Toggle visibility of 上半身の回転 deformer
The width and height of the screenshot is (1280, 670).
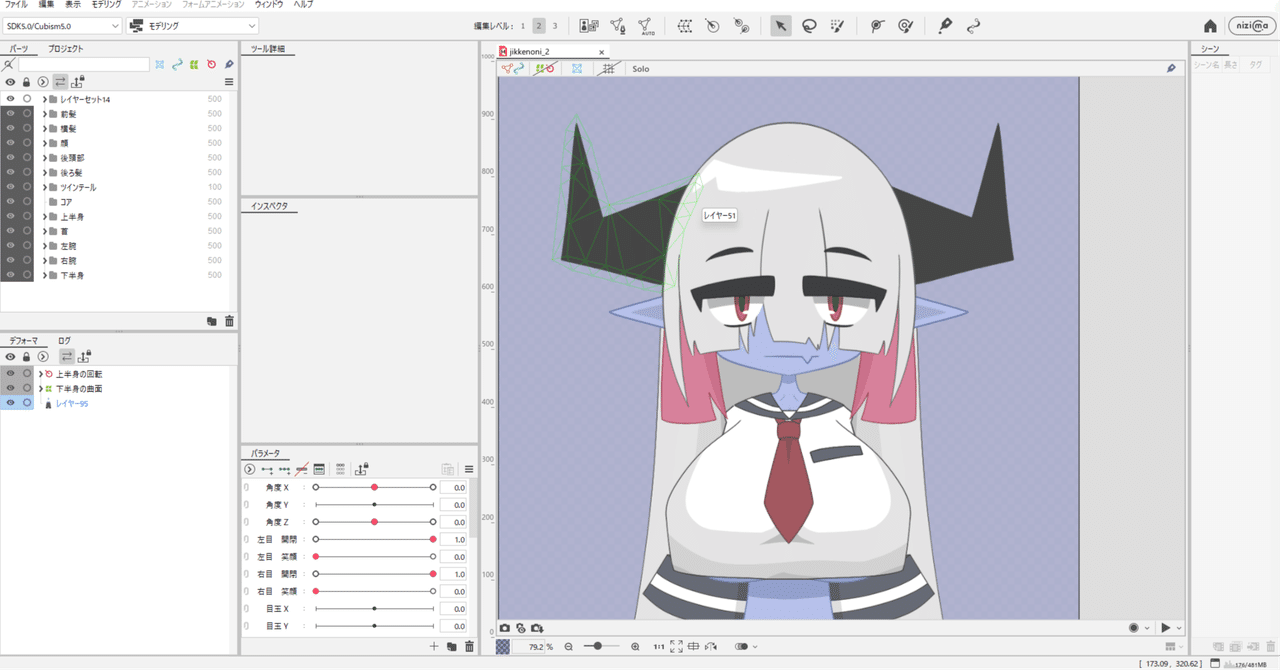coord(9,373)
